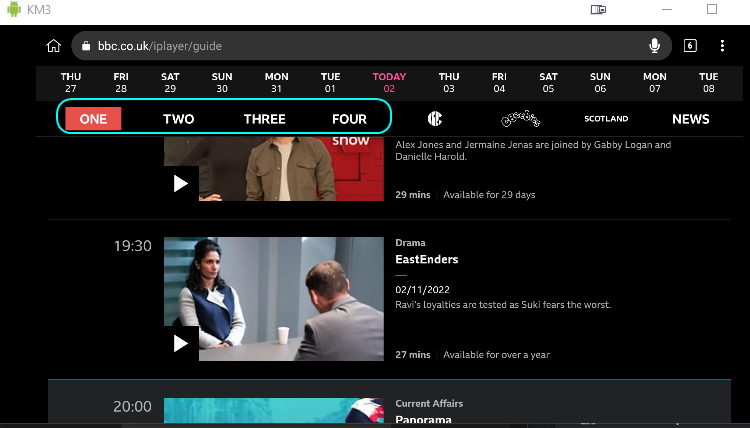
Task: Click the KM3 Android emulator icon
Action: pyautogui.click(x=14, y=9)
